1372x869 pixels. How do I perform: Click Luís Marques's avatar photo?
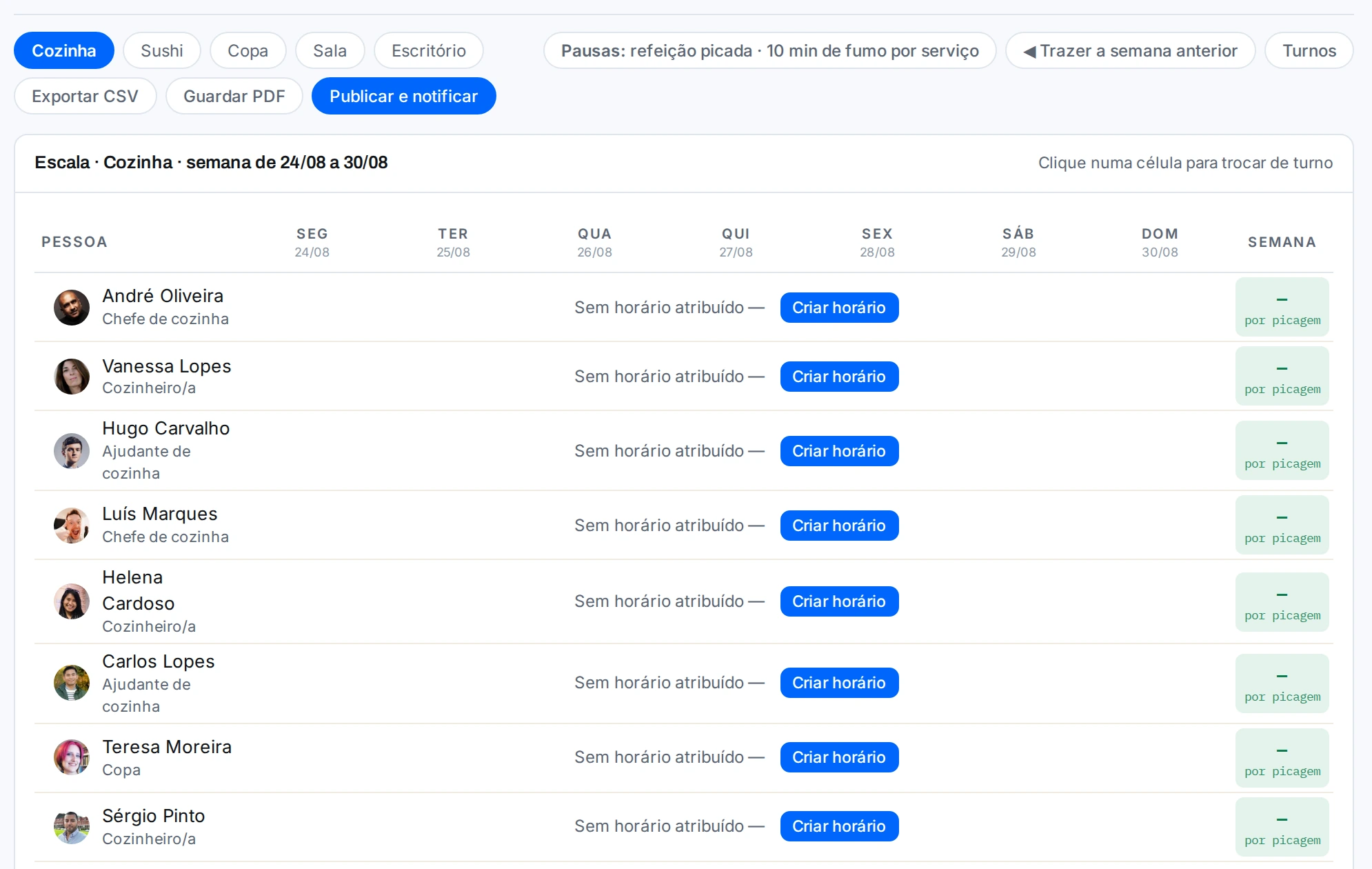point(72,526)
